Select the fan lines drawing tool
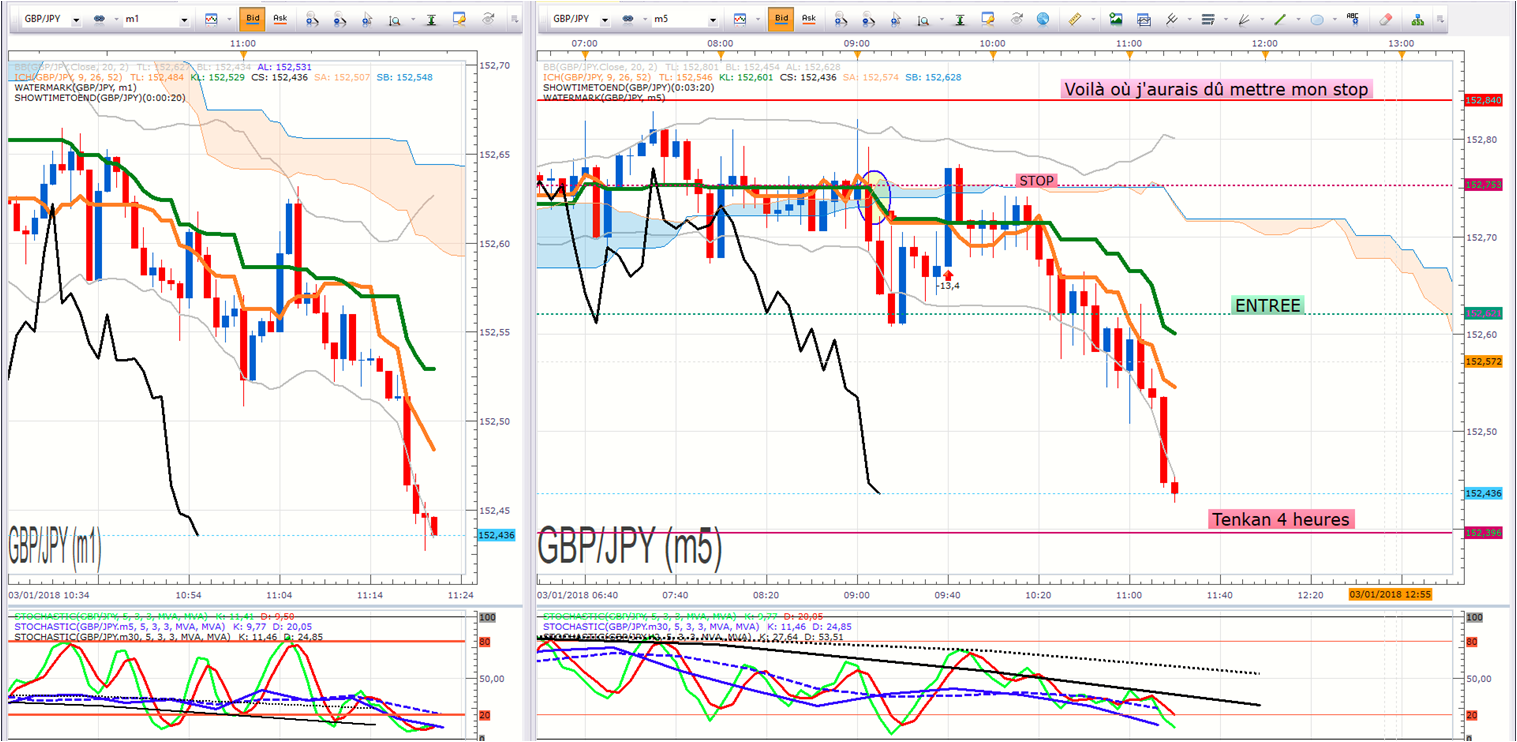 1245,19
